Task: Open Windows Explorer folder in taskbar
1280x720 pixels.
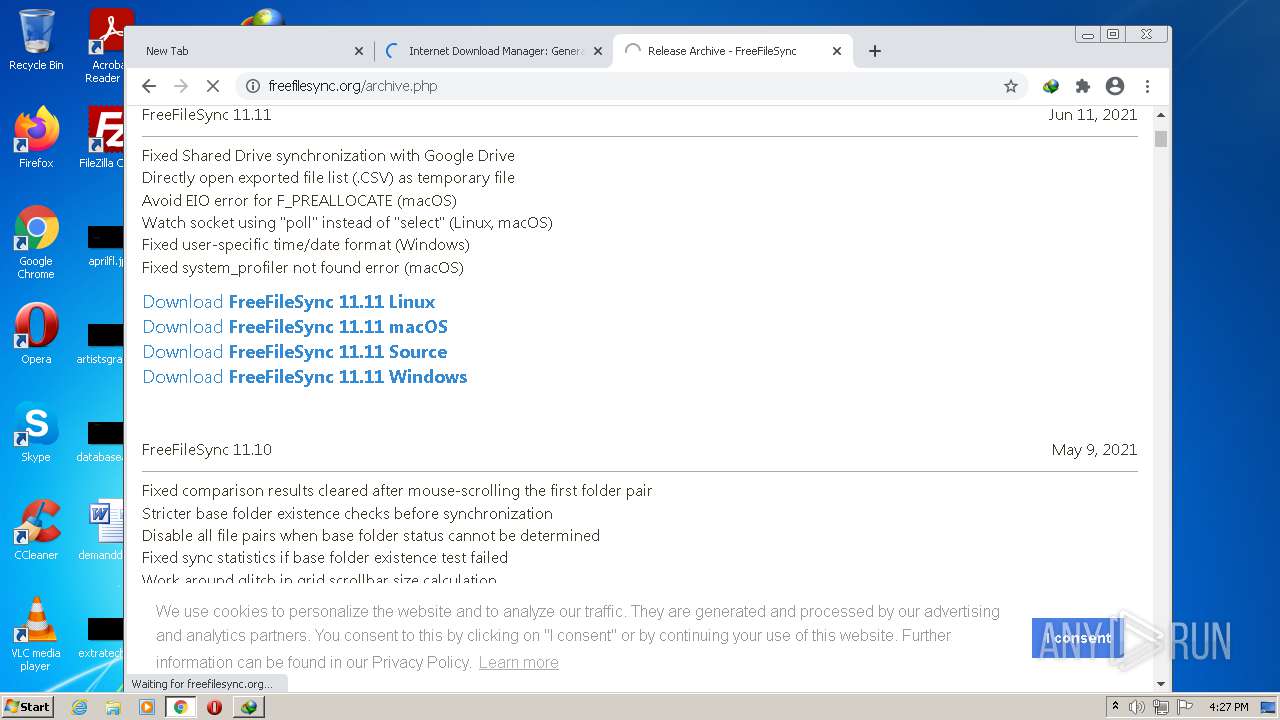Action: point(113,707)
